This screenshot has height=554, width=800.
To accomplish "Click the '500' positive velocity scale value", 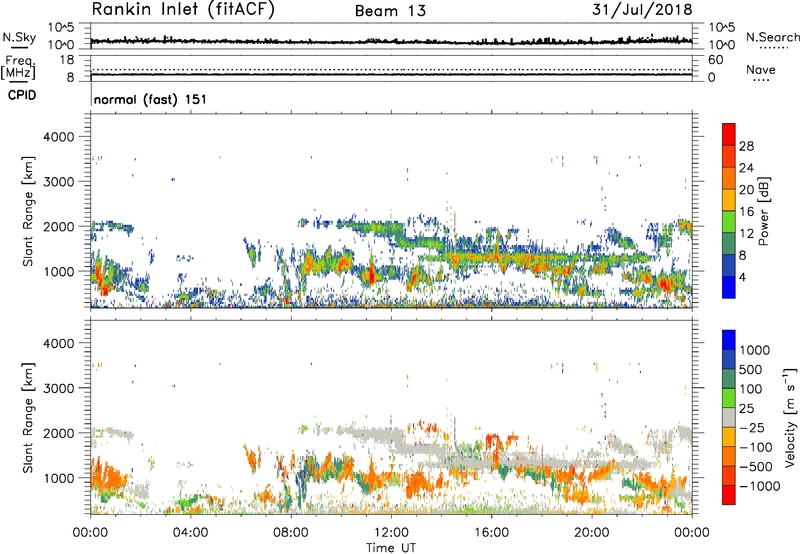I will pos(751,369).
